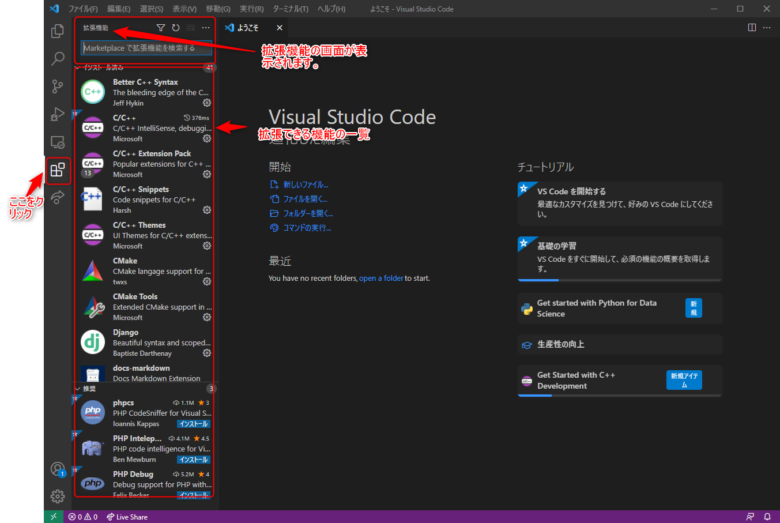Open 生産性の向上 walkthrough
Viewport: 780px width, 523px height.
coord(619,344)
